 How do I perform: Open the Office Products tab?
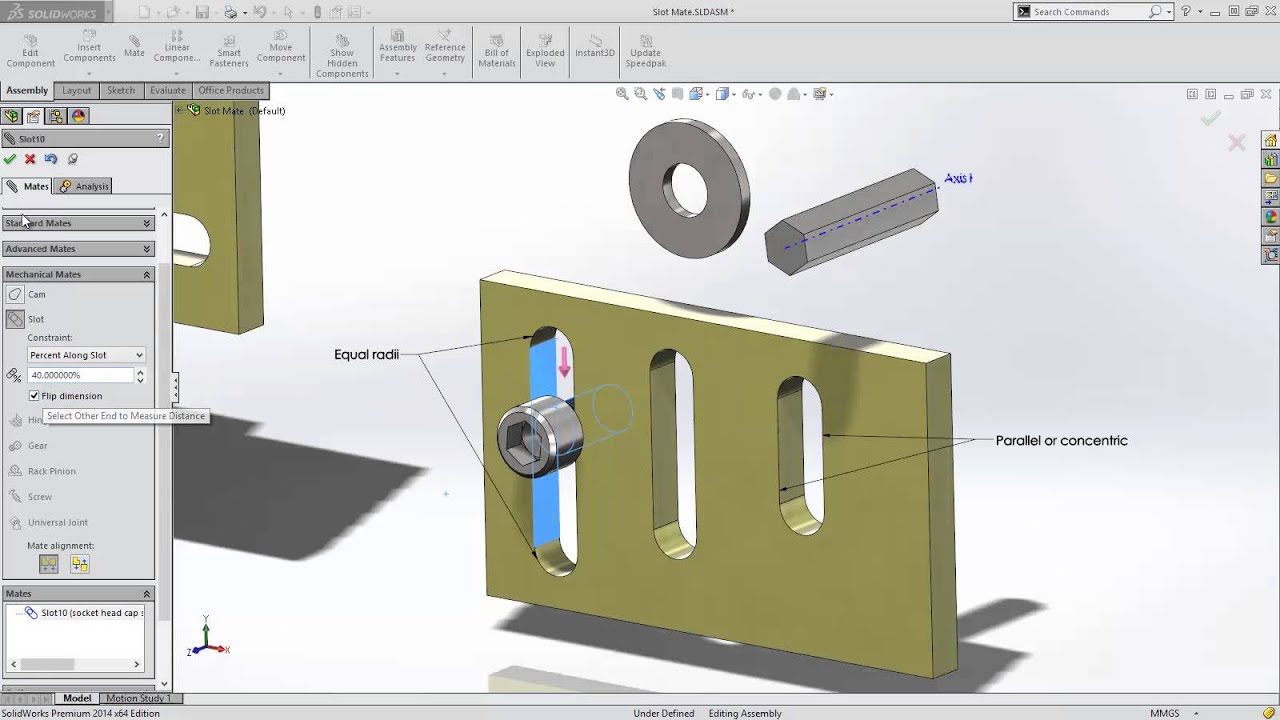(x=231, y=90)
